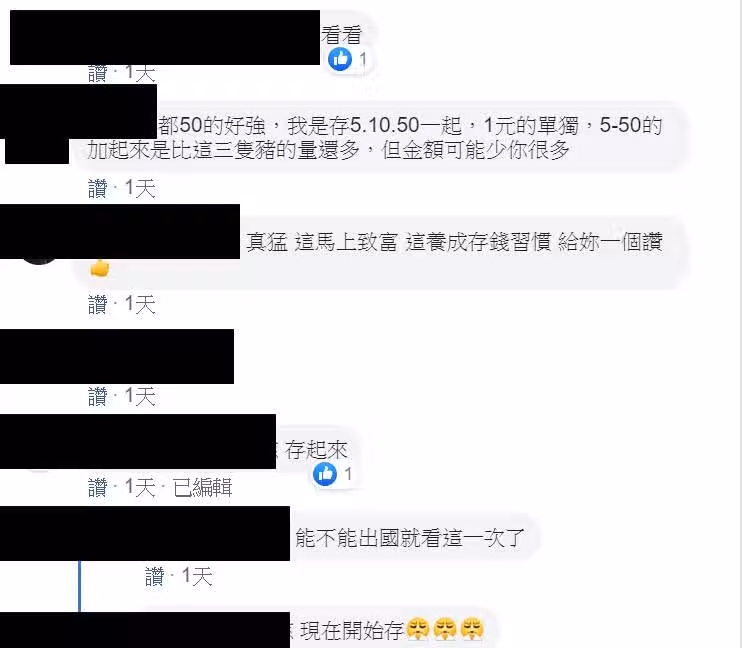Click 讚 under the fully blacked-out comment
742x648 pixels.
pyautogui.click(x=98, y=396)
